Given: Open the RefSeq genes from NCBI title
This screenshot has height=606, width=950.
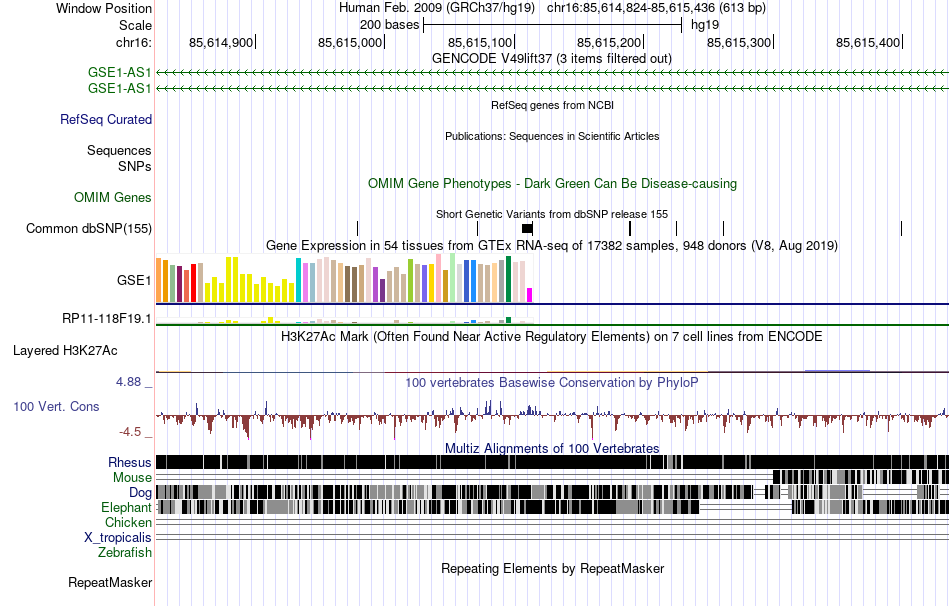Looking at the screenshot, I should [552, 105].
